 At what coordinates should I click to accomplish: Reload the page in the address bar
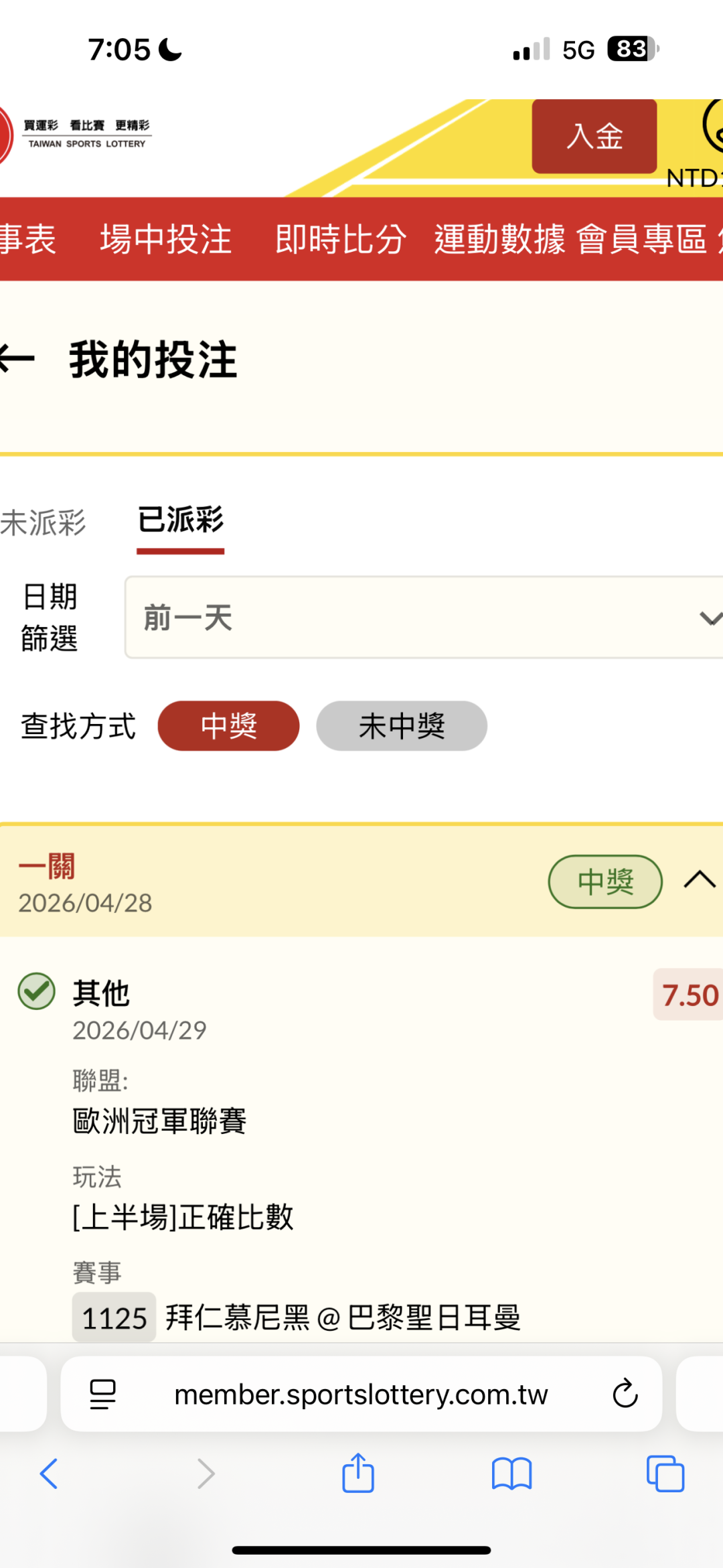coord(625,1394)
